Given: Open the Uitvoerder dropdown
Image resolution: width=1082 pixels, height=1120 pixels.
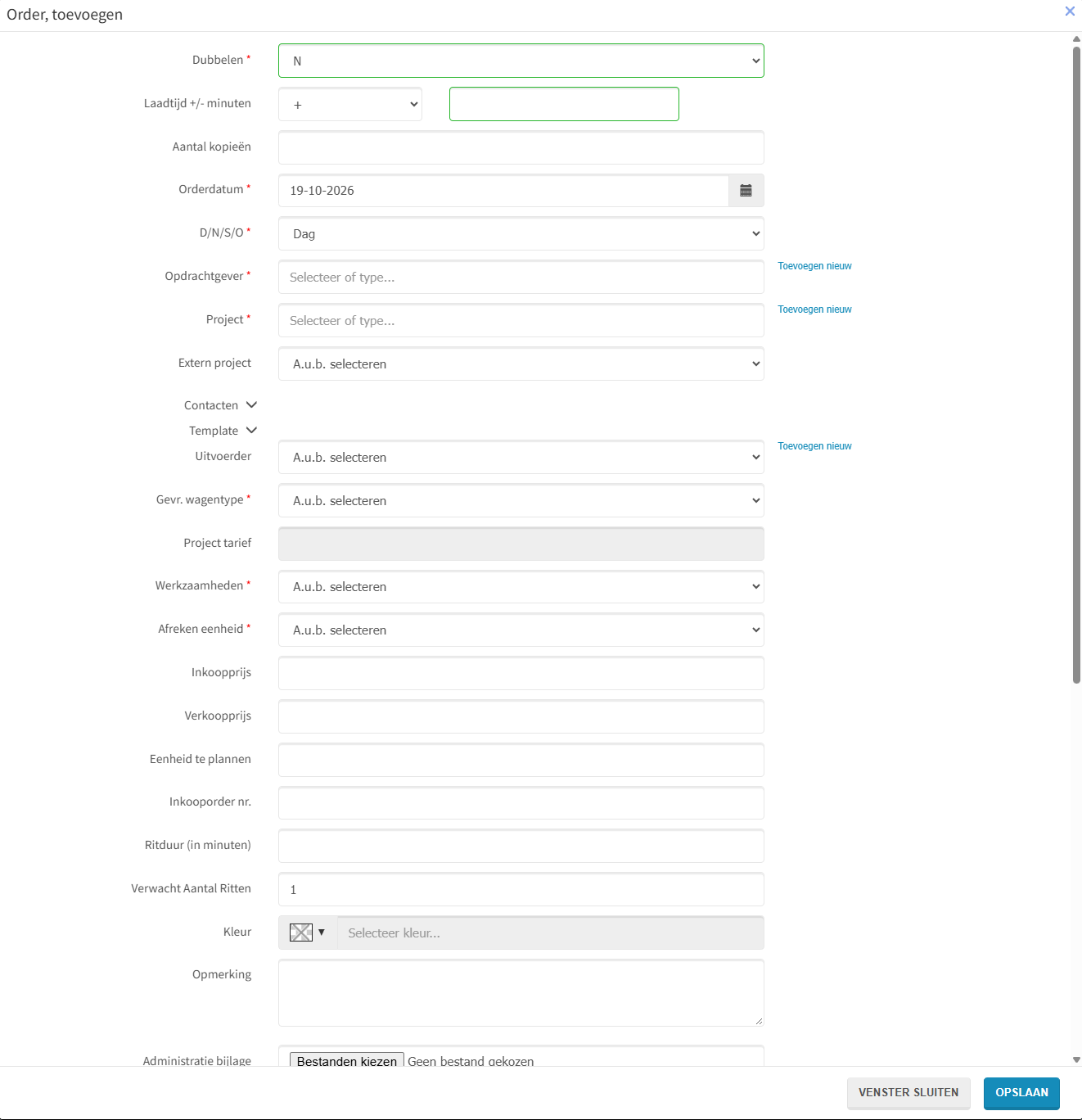Looking at the screenshot, I should point(521,458).
